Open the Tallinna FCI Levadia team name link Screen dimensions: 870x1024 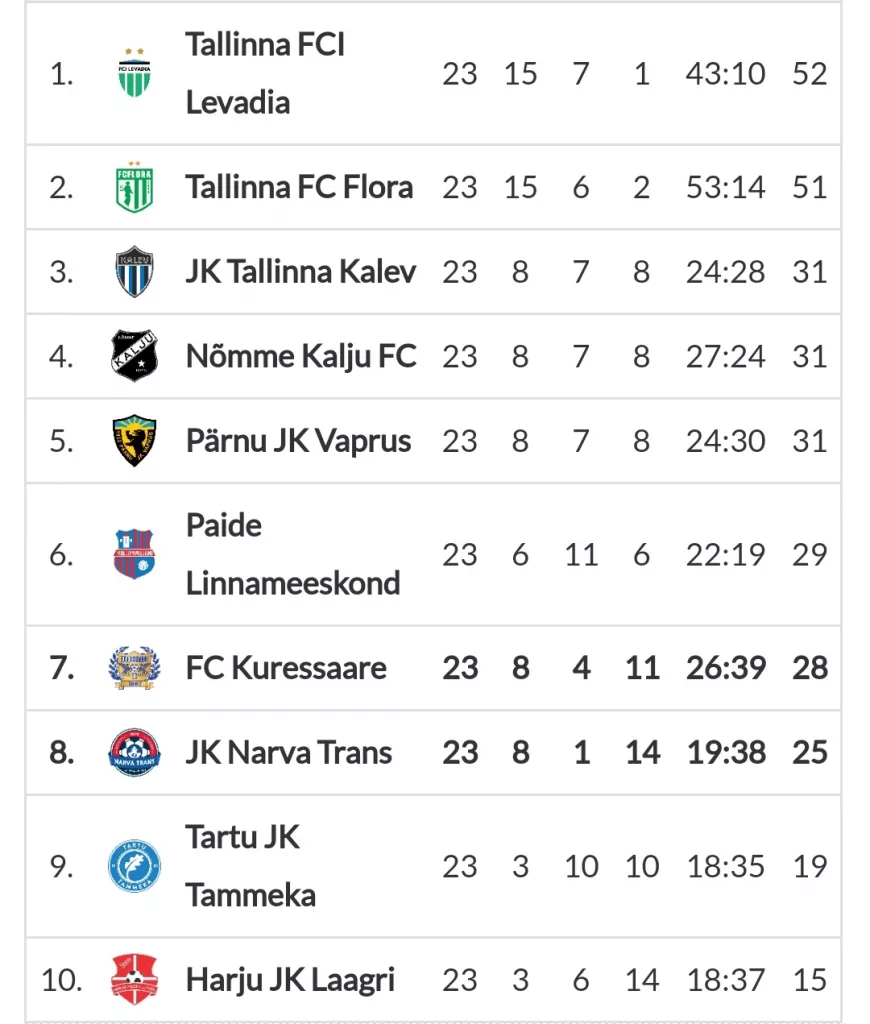(265, 73)
